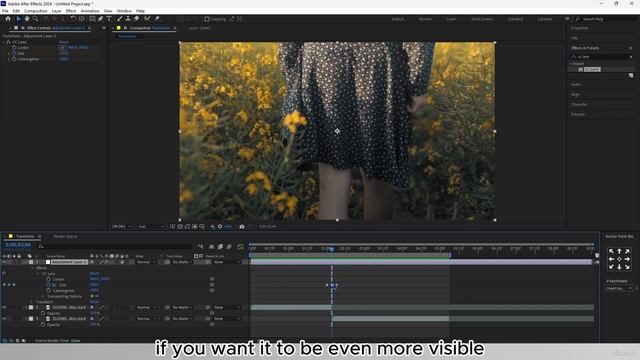640x360 pixels.
Task: Reset the CC Lens effect in Effect Controls
Action: [x=64, y=42]
